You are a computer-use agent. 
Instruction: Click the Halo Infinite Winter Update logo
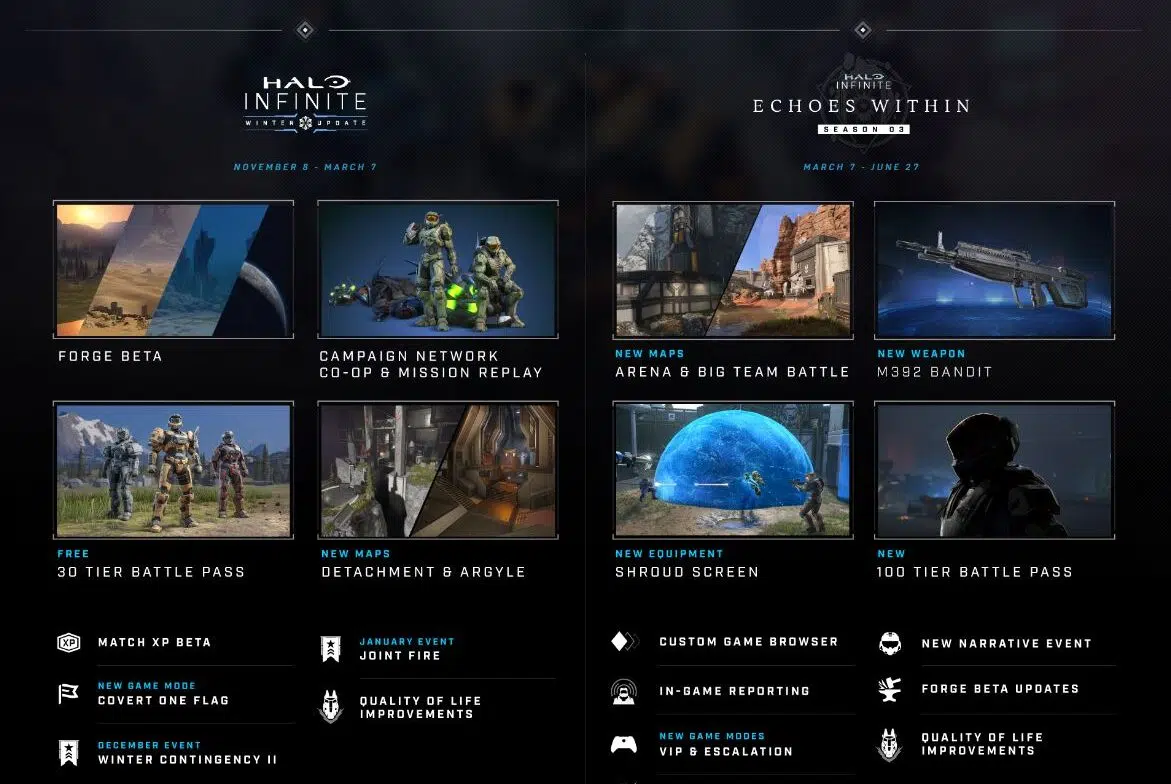(x=305, y=102)
